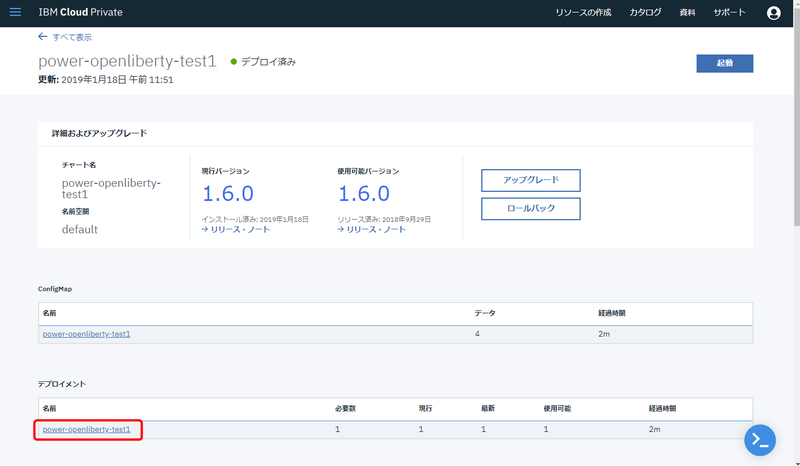Select the page title power-openliberty-test1

[x=127, y=61]
